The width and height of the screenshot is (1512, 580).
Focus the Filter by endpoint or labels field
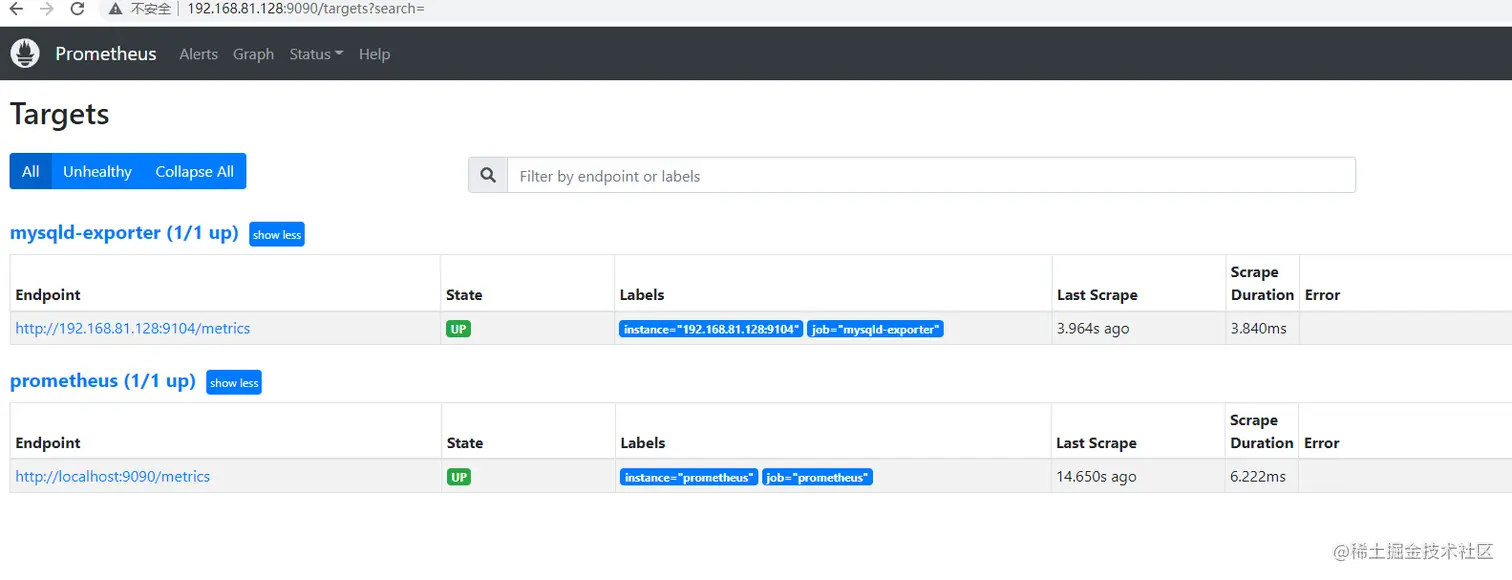pyautogui.click(x=931, y=175)
